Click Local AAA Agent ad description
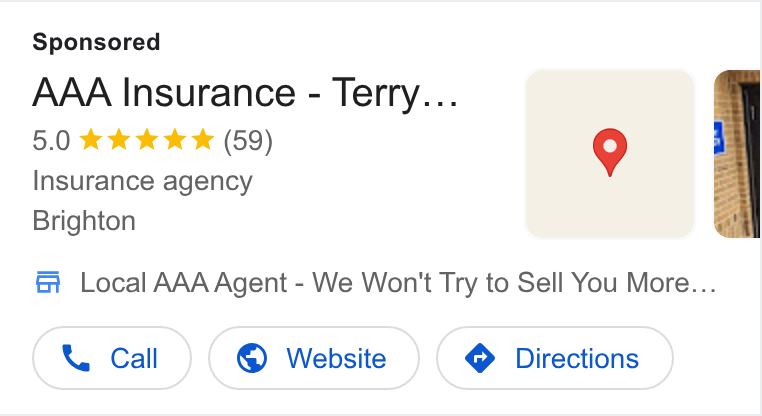762x416 pixels. 398,283
